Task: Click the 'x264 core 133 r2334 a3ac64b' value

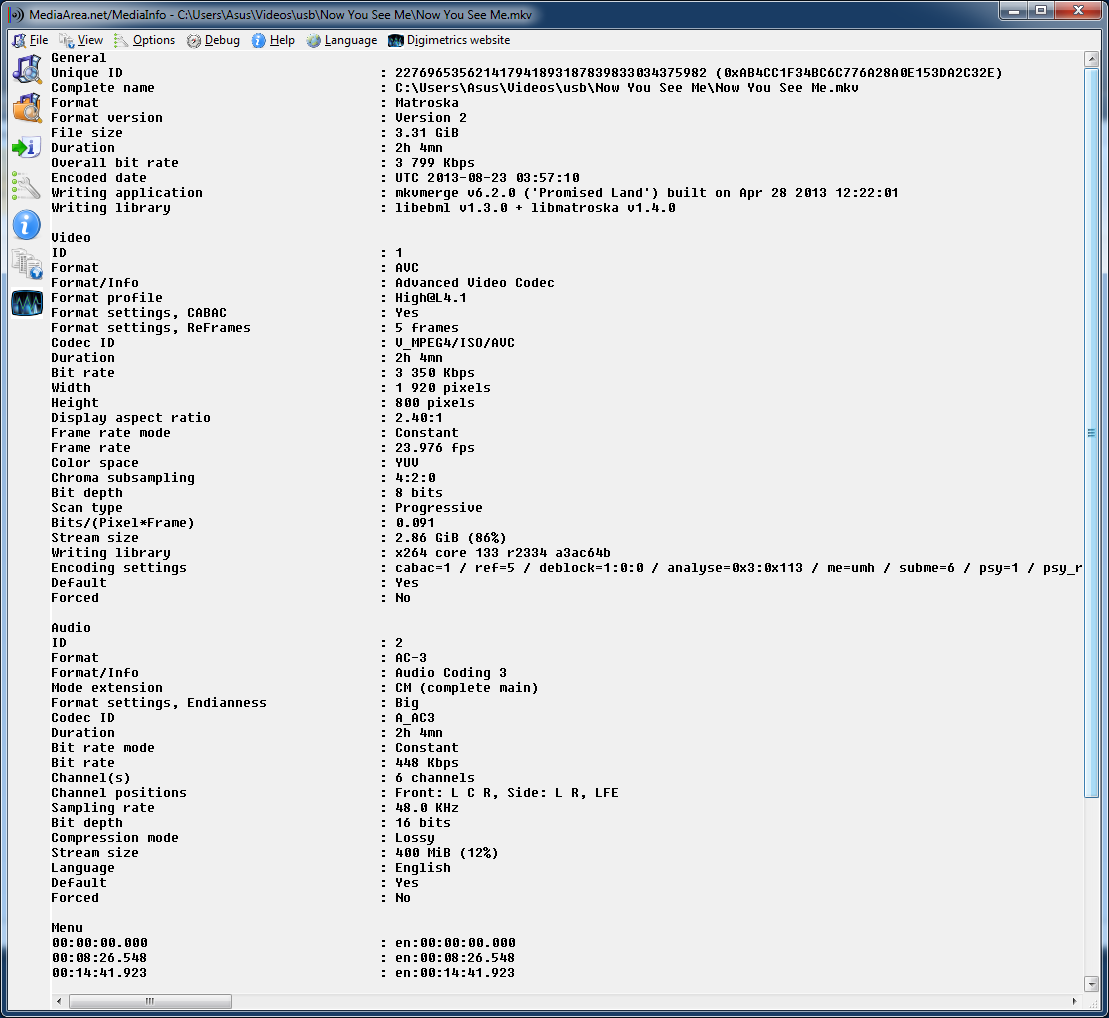Action: [x=503, y=553]
